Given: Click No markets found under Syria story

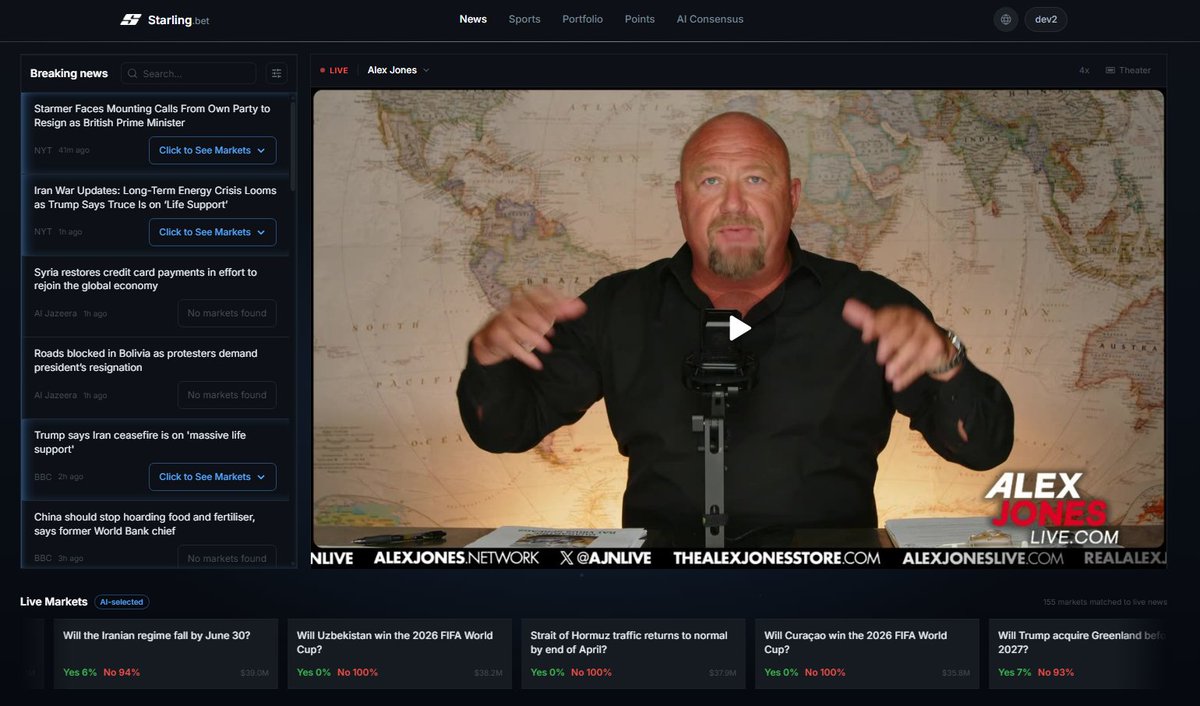Looking at the screenshot, I should click(x=227, y=313).
